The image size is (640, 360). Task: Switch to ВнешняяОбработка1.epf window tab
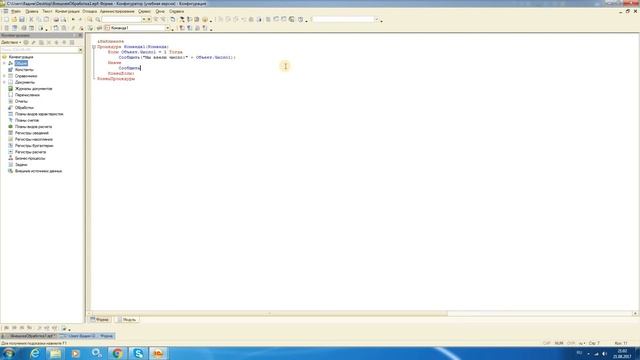tap(29, 336)
